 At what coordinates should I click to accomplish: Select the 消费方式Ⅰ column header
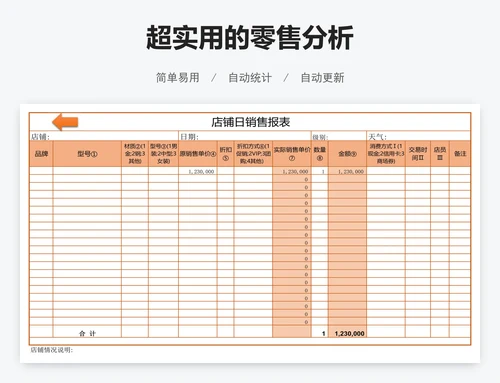tap(386, 154)
